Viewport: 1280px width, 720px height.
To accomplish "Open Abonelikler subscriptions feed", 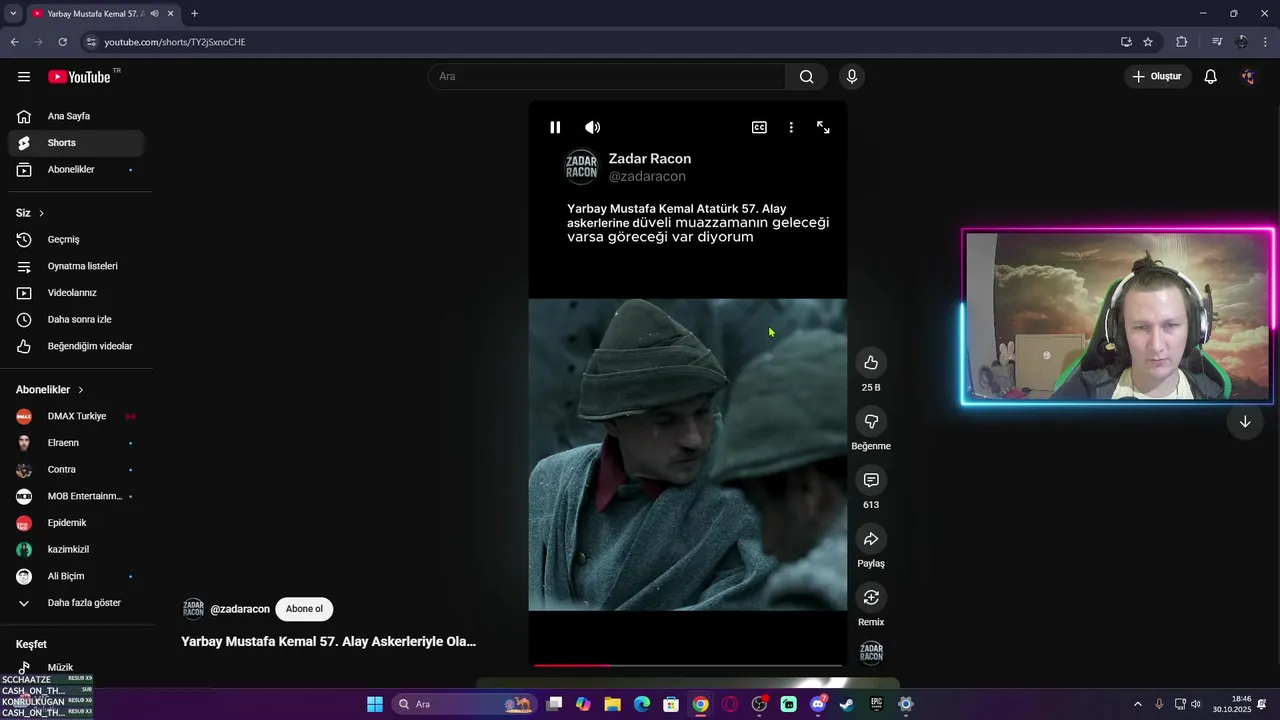I will point(76,170).
